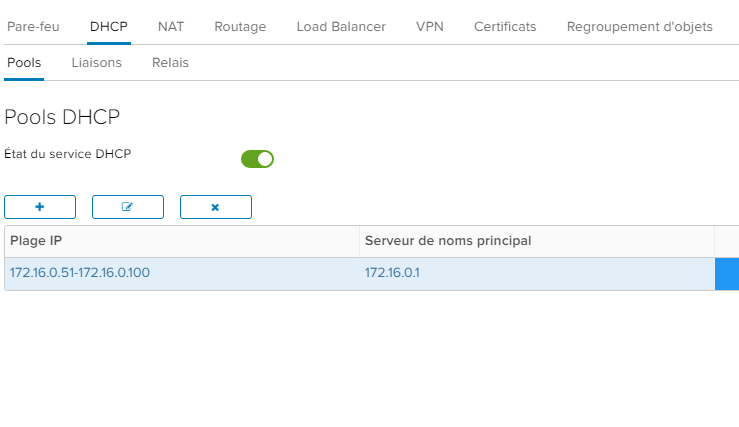Delete the selected pool with the x icon

(x=216, y=207)
